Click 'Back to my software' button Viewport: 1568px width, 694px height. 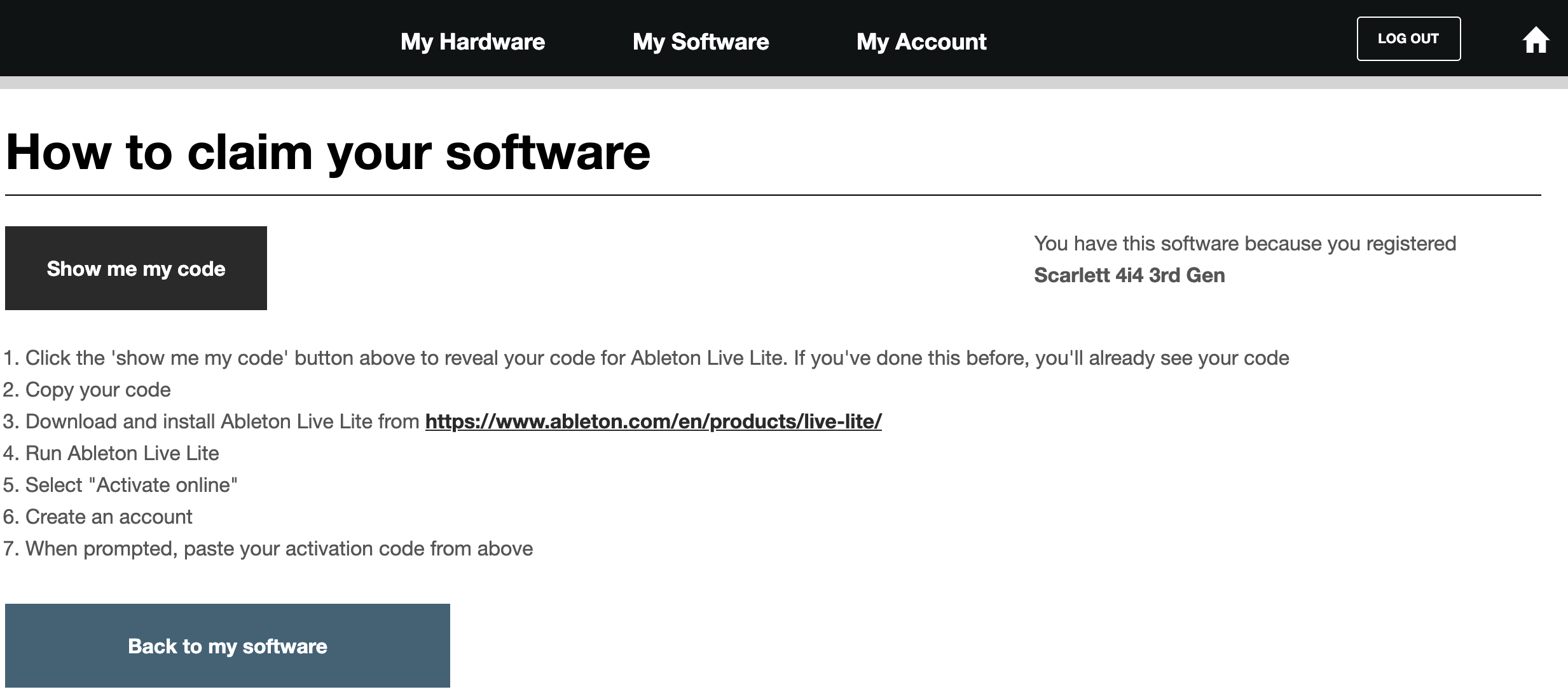point(229,646)
